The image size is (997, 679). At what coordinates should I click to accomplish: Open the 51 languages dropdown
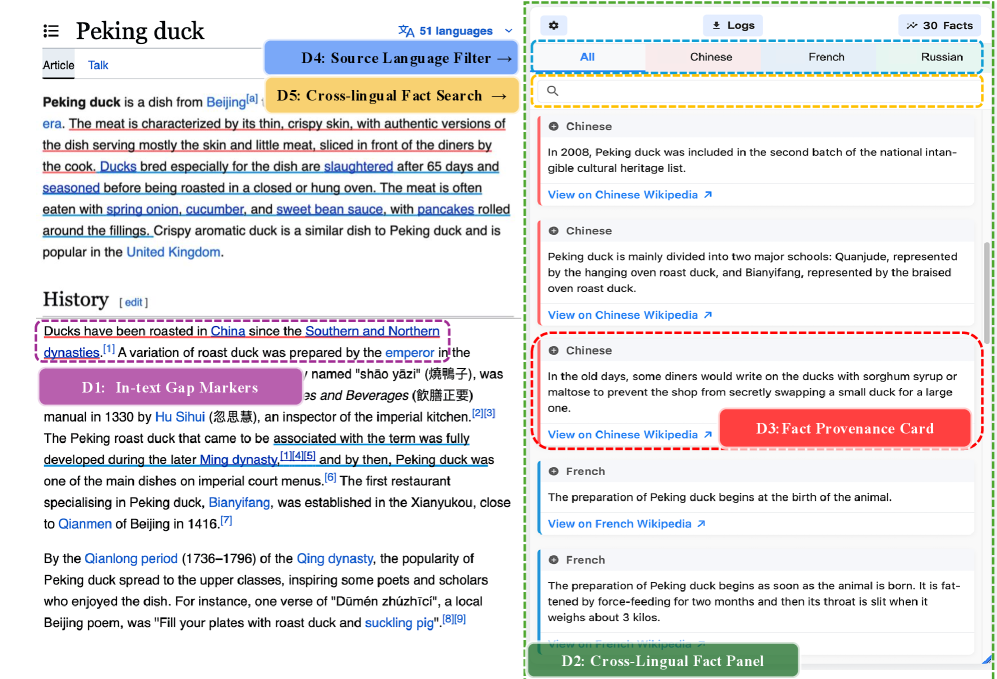pos(447,31)
